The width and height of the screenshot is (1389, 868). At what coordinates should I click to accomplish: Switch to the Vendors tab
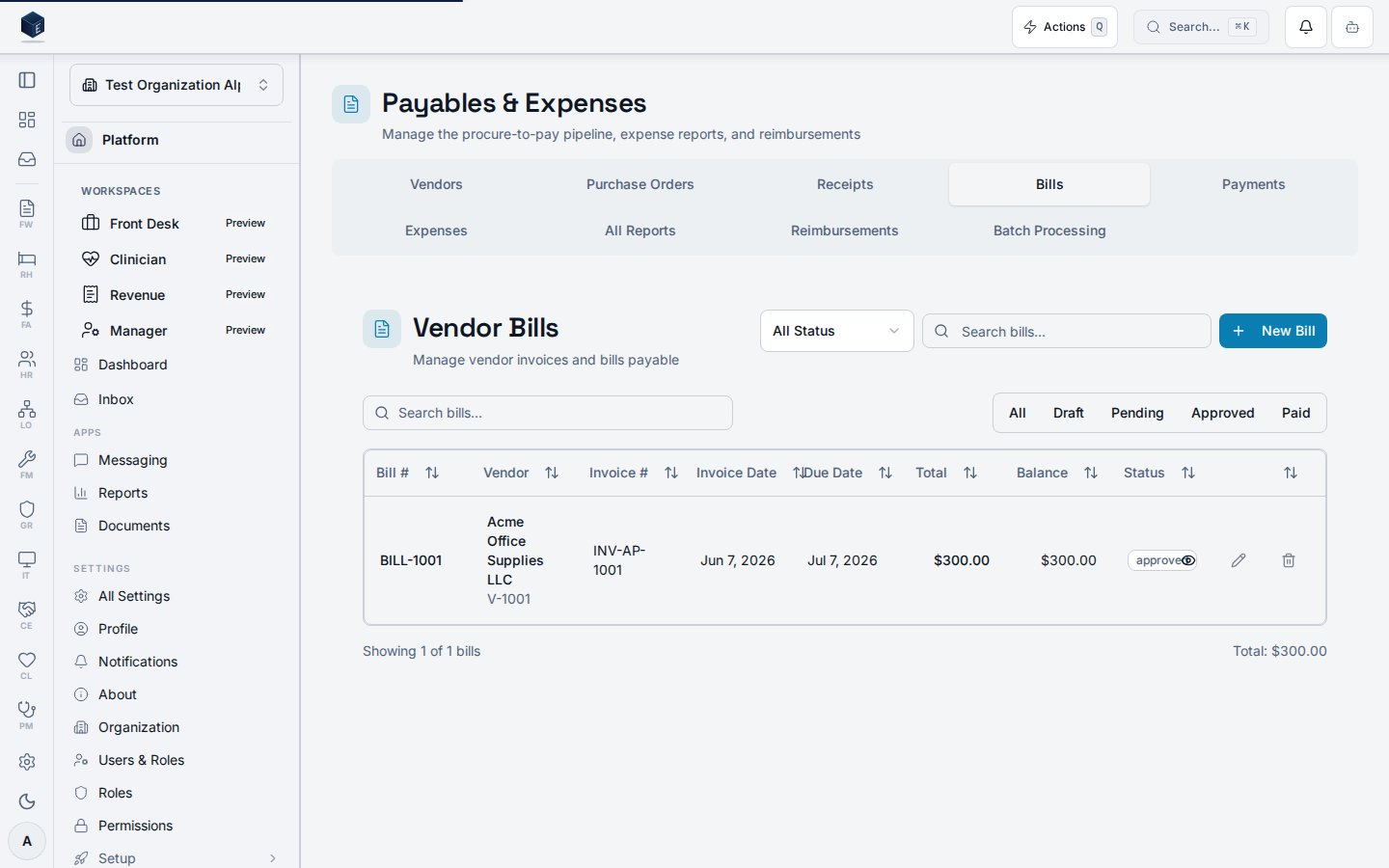pos(436,184)
